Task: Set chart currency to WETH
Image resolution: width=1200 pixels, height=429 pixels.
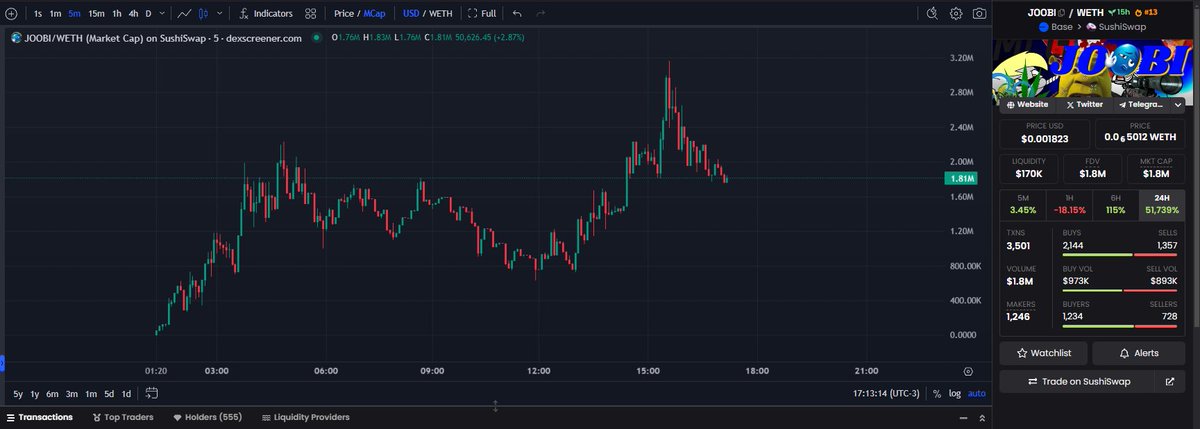Action: (440, 14)
